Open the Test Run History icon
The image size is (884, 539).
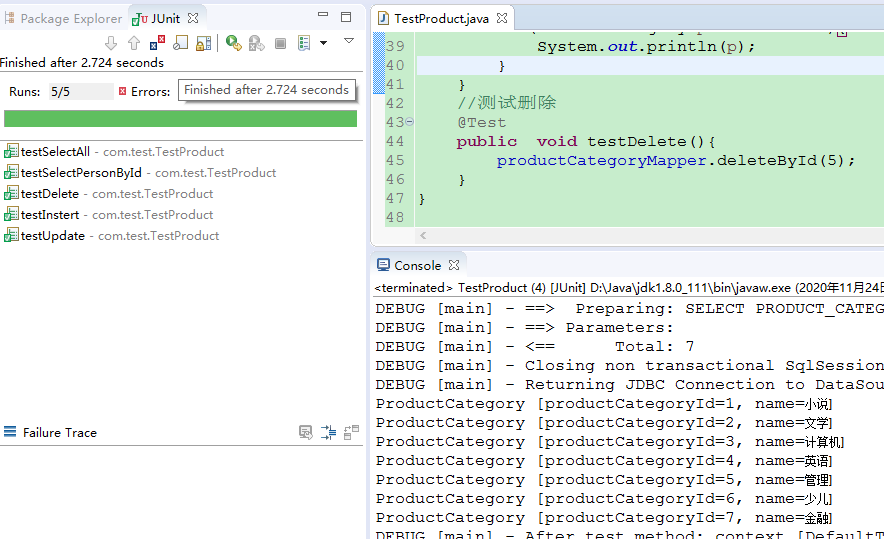(x=304, y=43)
